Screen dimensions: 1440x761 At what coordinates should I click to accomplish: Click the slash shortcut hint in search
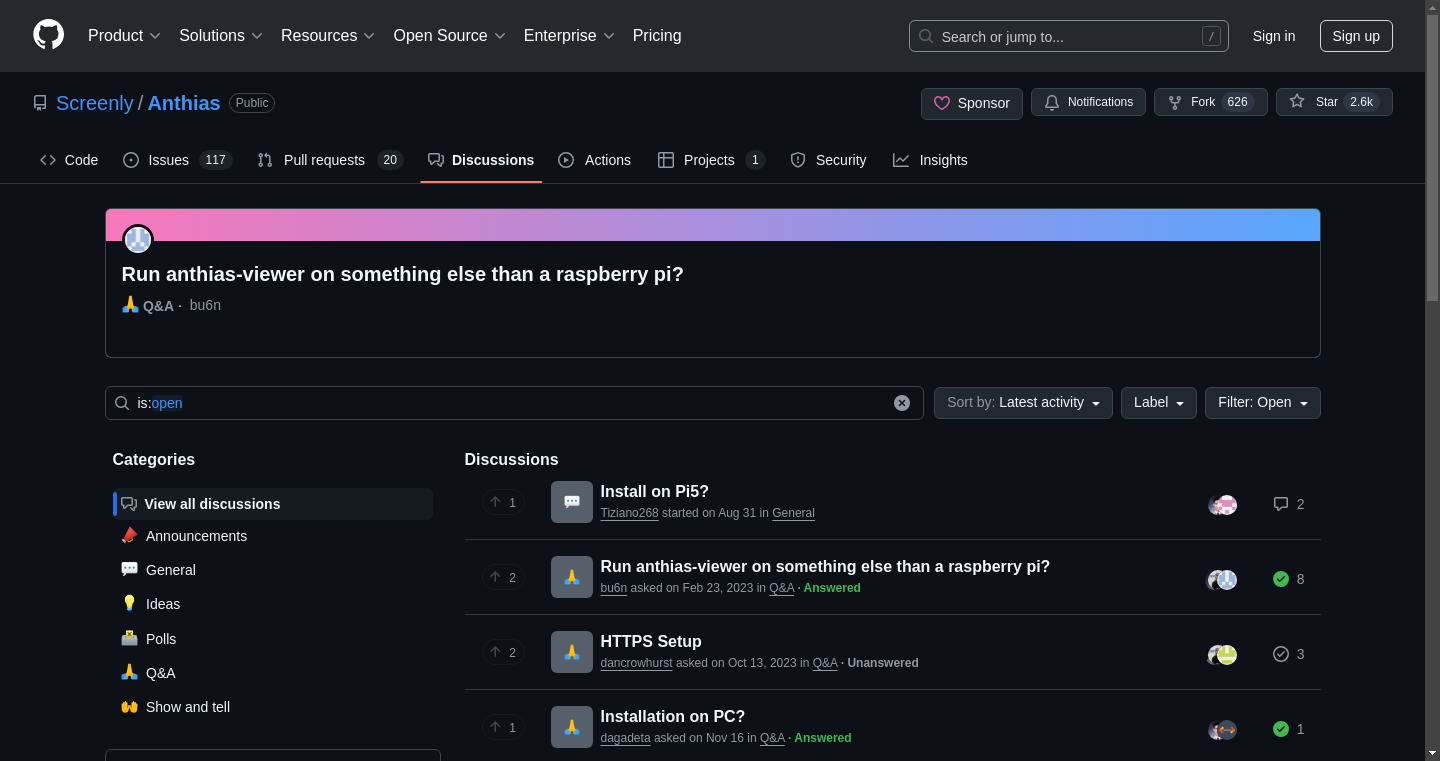(x=1211, y=36)
